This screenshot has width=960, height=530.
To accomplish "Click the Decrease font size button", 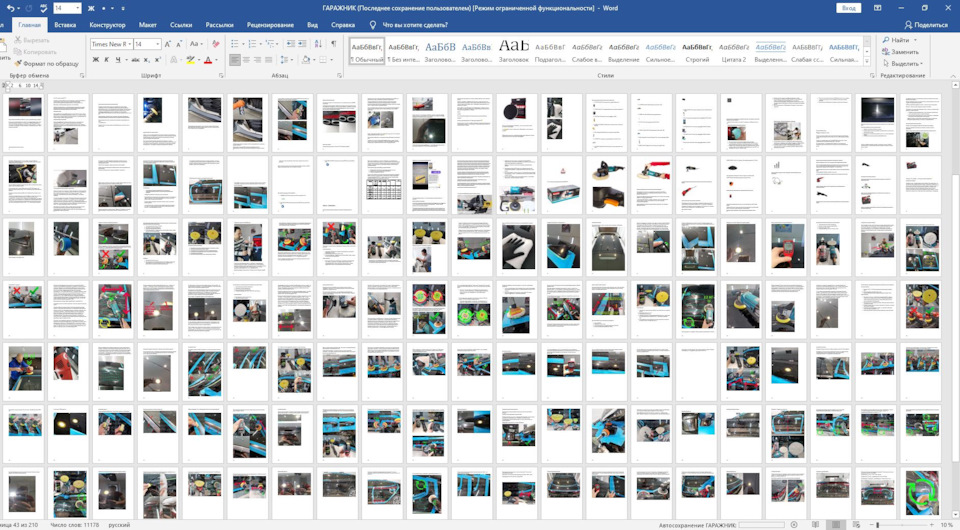I will click(179, 44).
